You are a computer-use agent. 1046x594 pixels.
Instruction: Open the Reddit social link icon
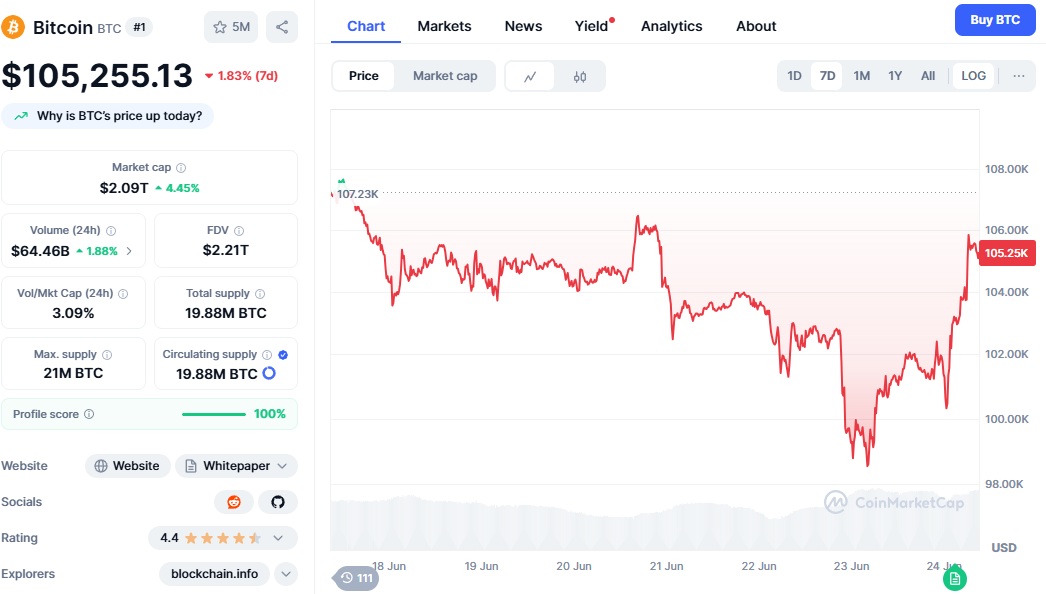(234, 502)
